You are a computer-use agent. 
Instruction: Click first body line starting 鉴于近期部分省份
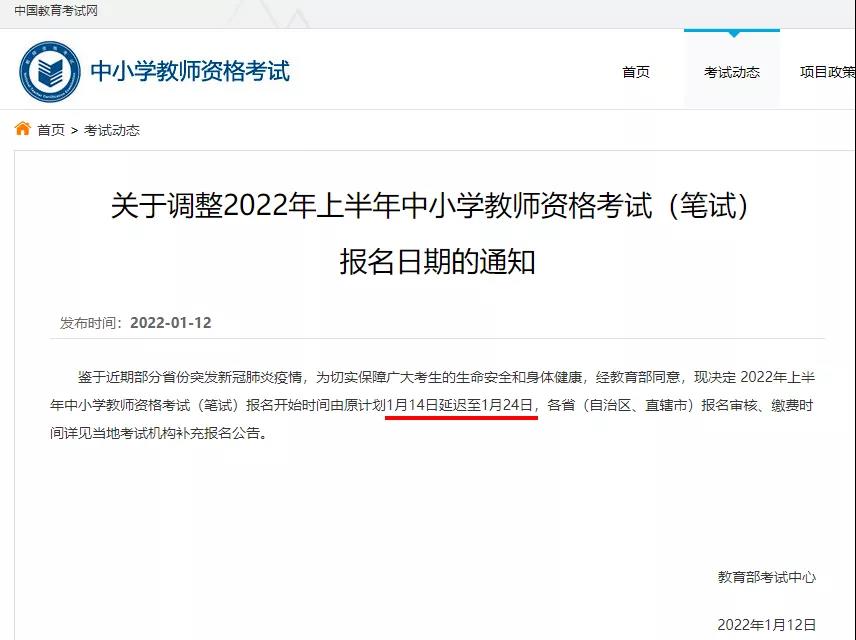(x=446, y=377)
